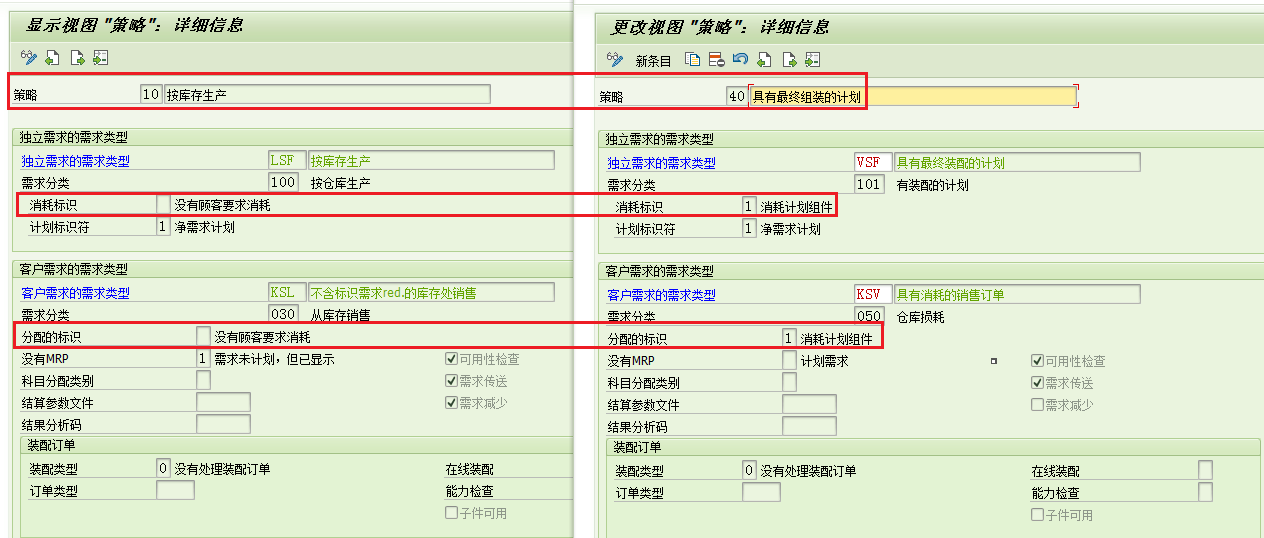Click the other-entry icon in right toolbar

click(x=812, y=59)
